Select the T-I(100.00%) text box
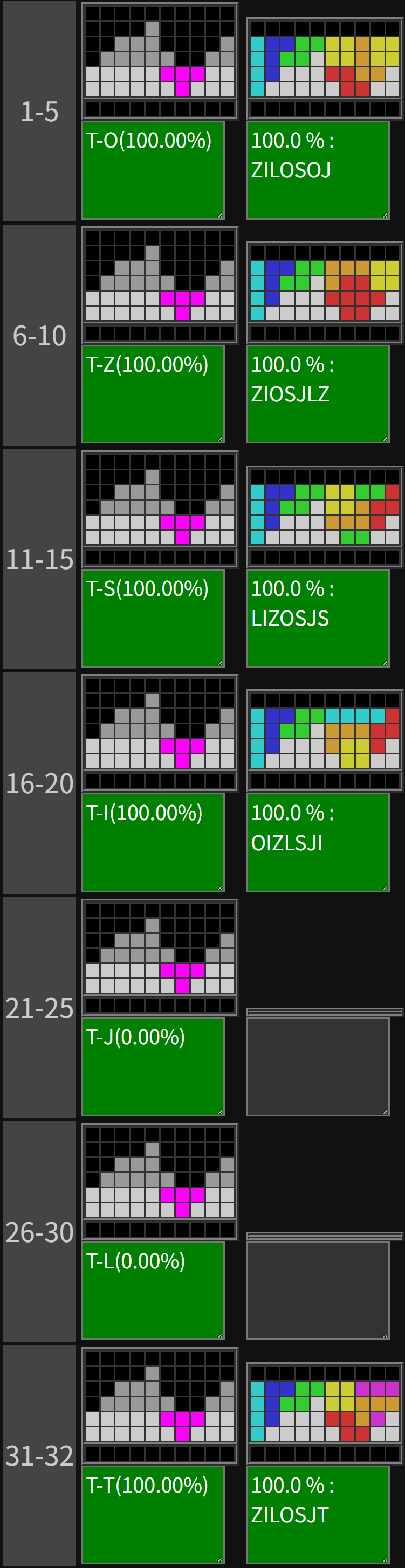The height and width of the screenshot is (1568, 405). [x=153, y=842]
